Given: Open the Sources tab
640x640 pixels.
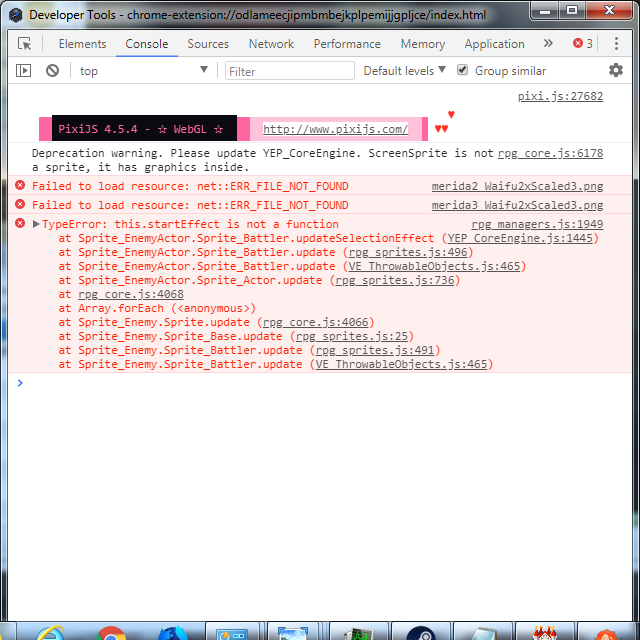Looking at the screenshot, I should click(x=208, y=44).
